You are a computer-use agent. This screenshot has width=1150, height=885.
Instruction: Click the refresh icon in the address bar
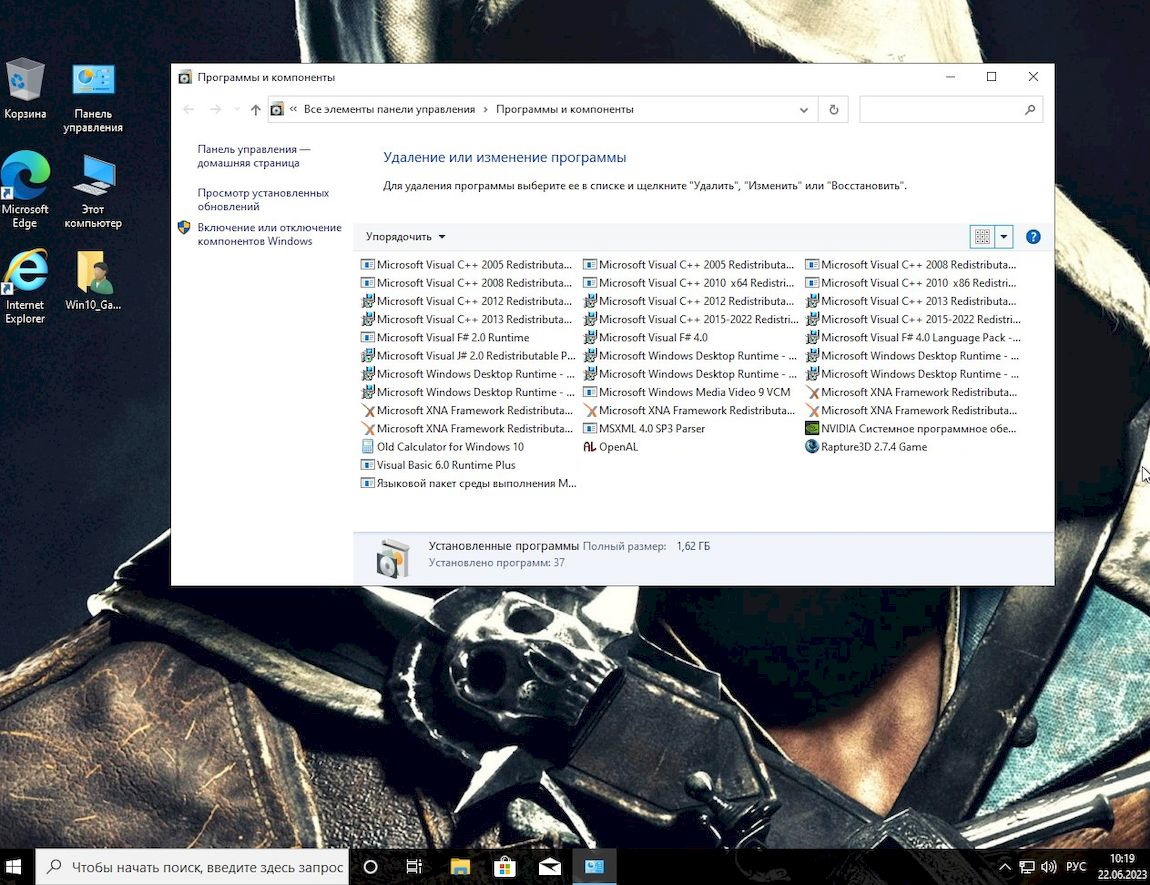click(x=833, y=109)
